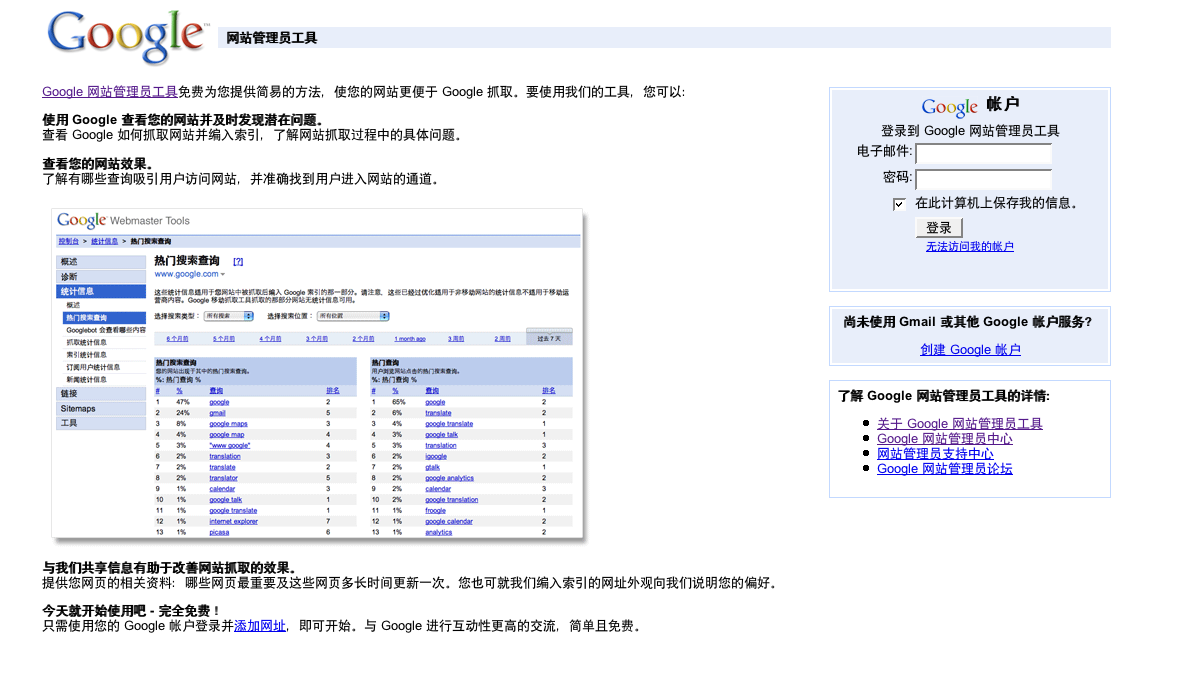1182x683 pixels.
Task: Expand the www.google.com site selector arrow
Action: coord(223,274)
